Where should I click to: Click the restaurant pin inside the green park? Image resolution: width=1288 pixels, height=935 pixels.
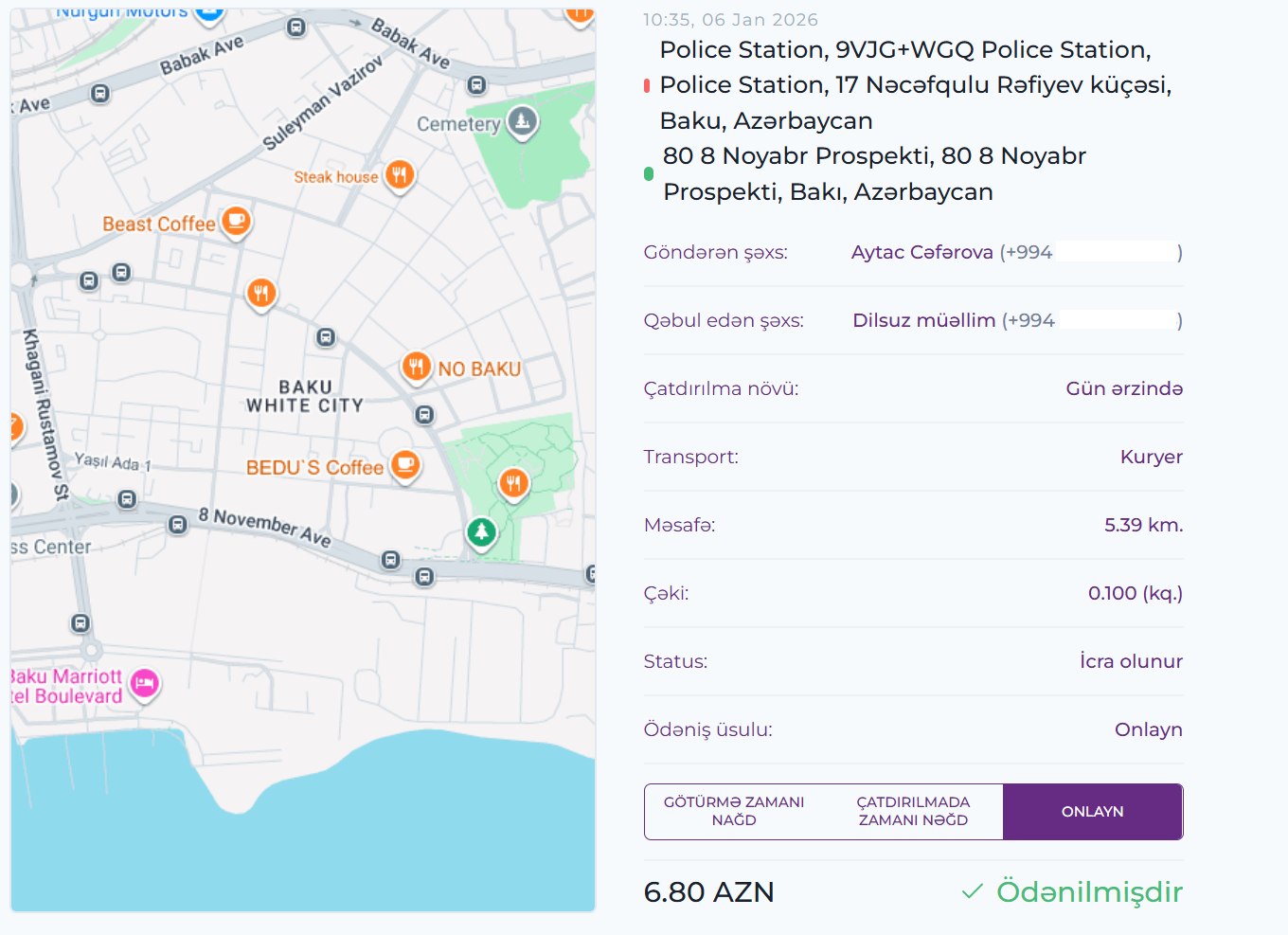[513, 484]
